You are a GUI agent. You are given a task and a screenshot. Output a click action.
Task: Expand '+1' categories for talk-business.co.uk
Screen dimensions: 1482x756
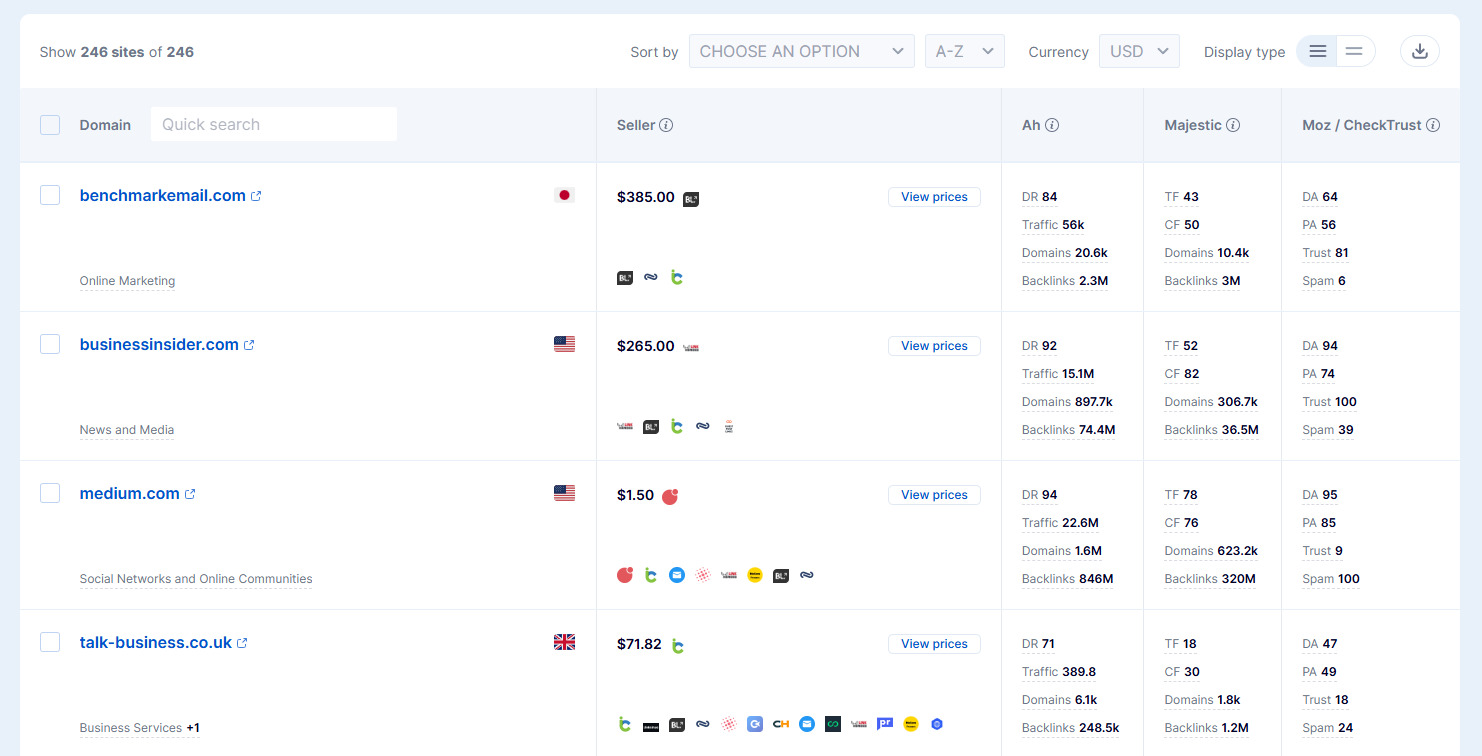pyautogui.click(x=193, y=728)
